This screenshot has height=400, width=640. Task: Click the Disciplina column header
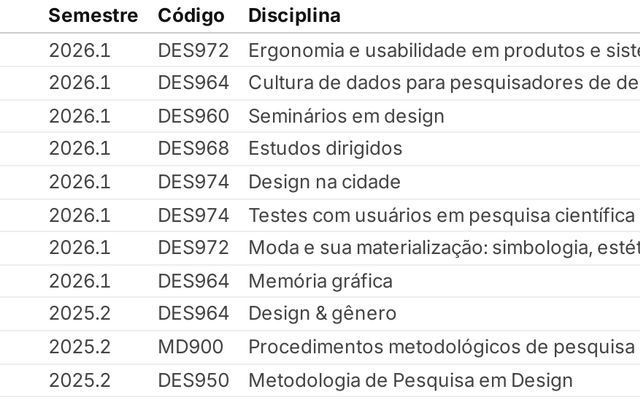tap(294, 16)
